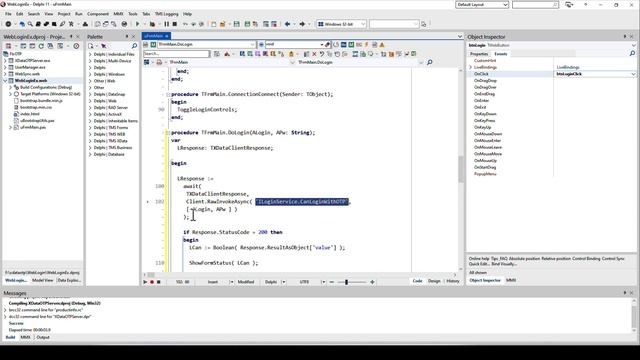Image resolution: width=640 pixels, height=360 pixels.
Task: Click the black Forward navigation arrow
Action: point(302,24)
